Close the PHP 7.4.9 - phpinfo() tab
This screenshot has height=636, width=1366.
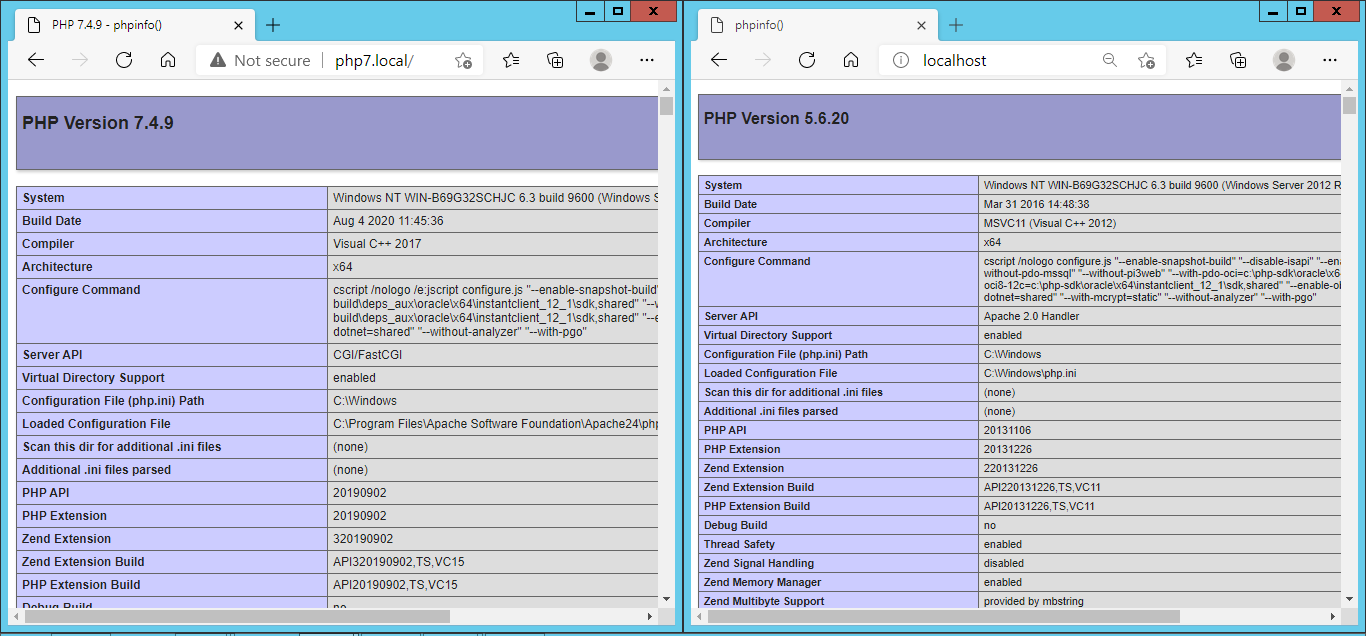pos(236,25)
